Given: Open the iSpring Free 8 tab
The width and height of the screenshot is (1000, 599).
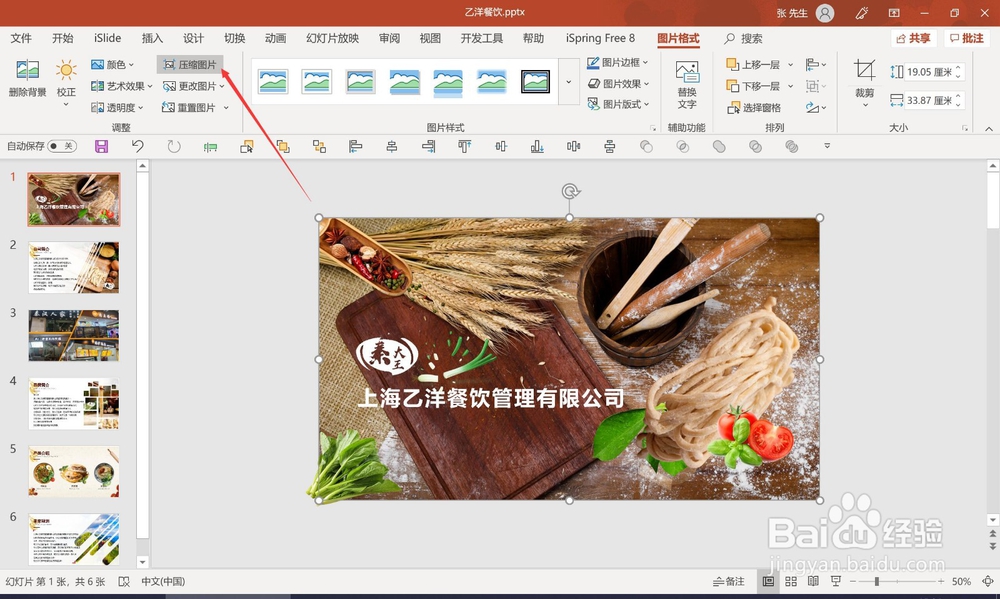Looking at the screenshot, I should pos(600,38).
